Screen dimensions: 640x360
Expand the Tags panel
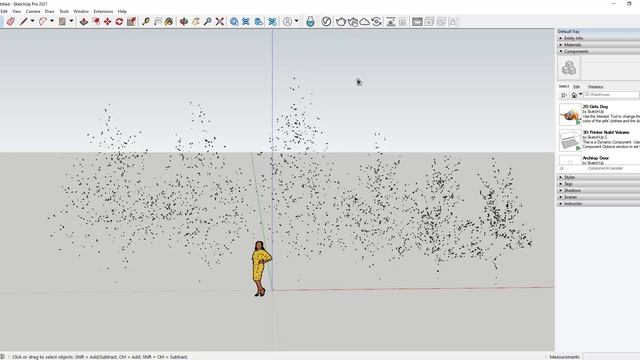click(598, 184)
